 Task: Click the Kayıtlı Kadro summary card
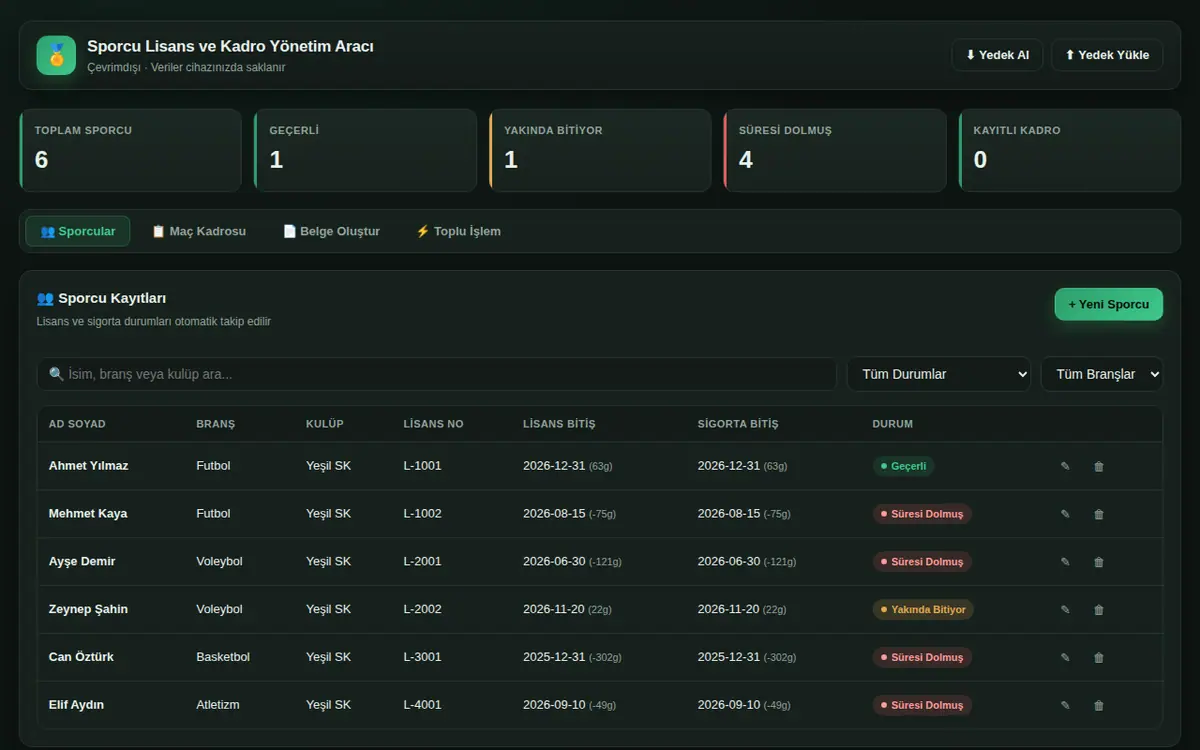coord(1070,150)
